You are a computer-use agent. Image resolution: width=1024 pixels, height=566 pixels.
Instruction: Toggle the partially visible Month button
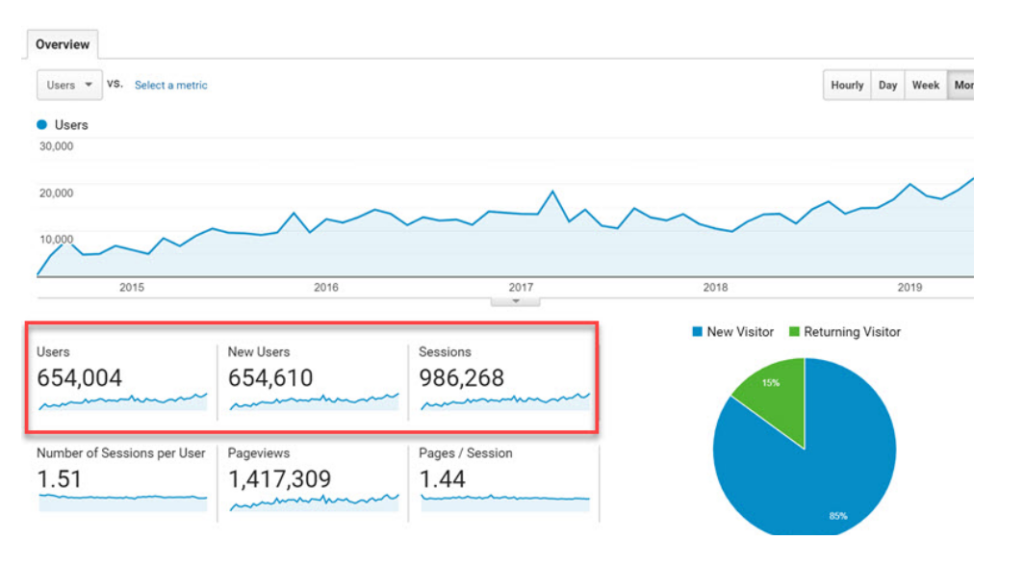pyautogui.click(x=962, y=85)
